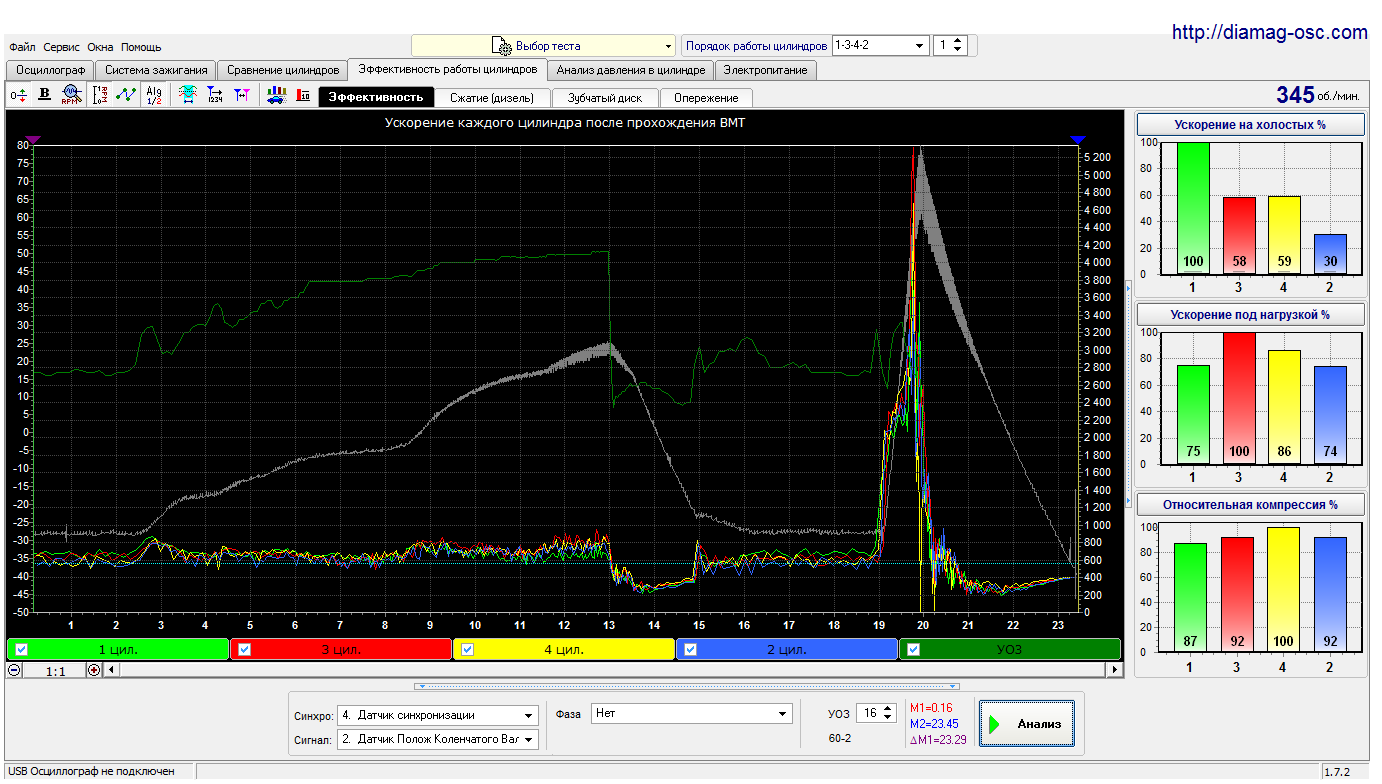
Task: Click the red bar '10' icon
Action: (x=303, y=95)
